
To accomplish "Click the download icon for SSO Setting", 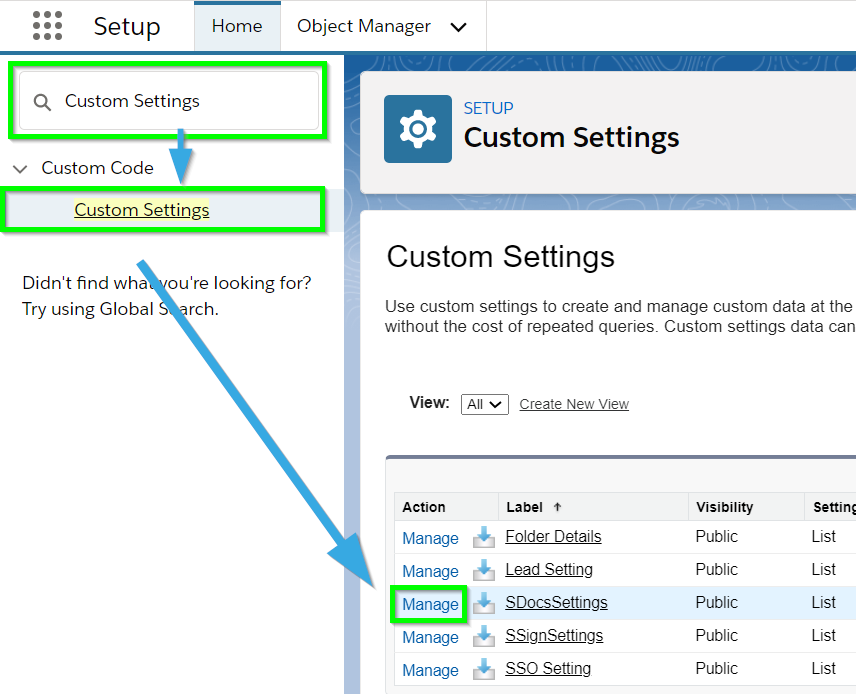I will [x=484, y=669].
